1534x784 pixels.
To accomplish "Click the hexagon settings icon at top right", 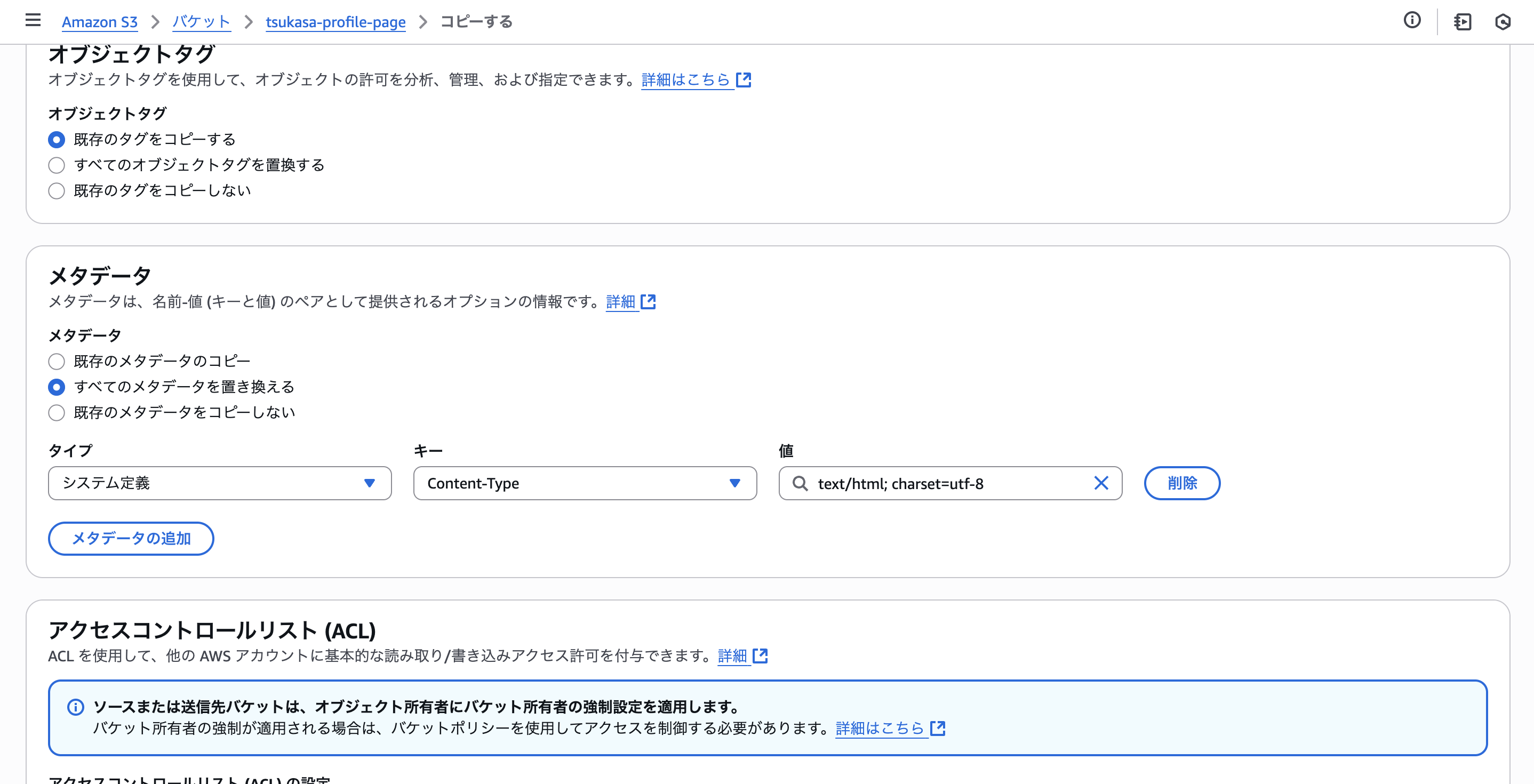I will (x=1503, y=22).
